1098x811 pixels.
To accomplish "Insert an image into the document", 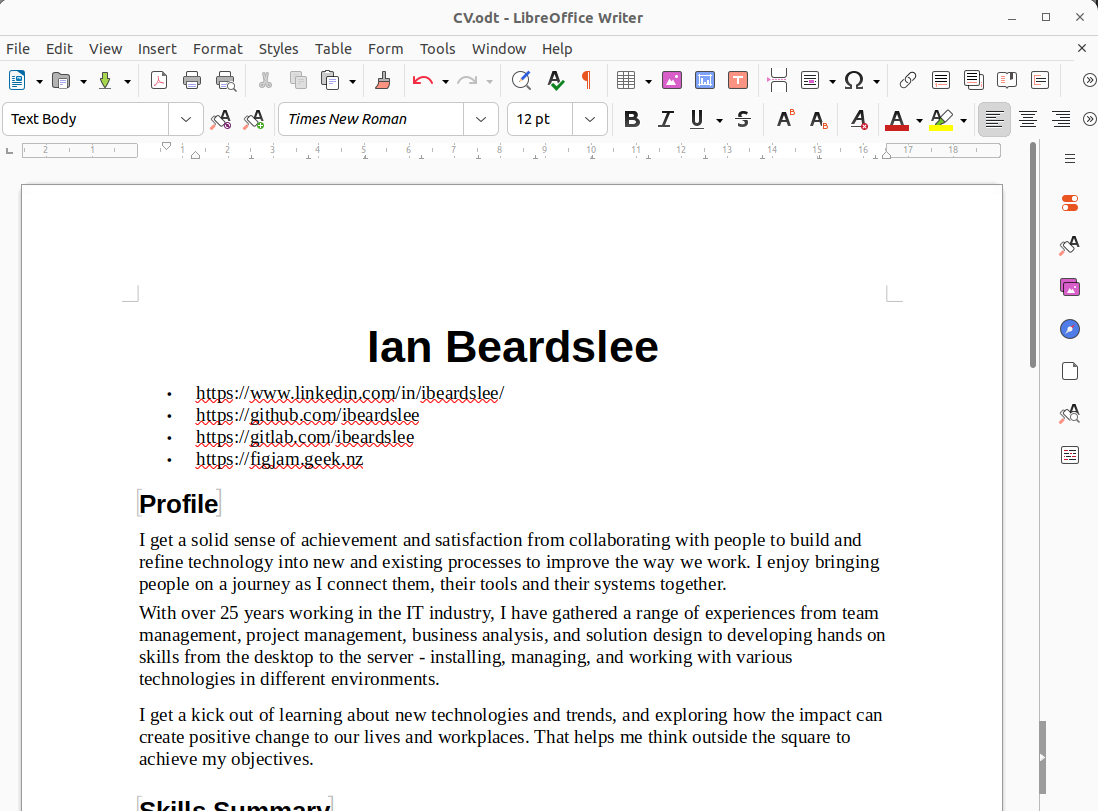I will pos(671,80).
